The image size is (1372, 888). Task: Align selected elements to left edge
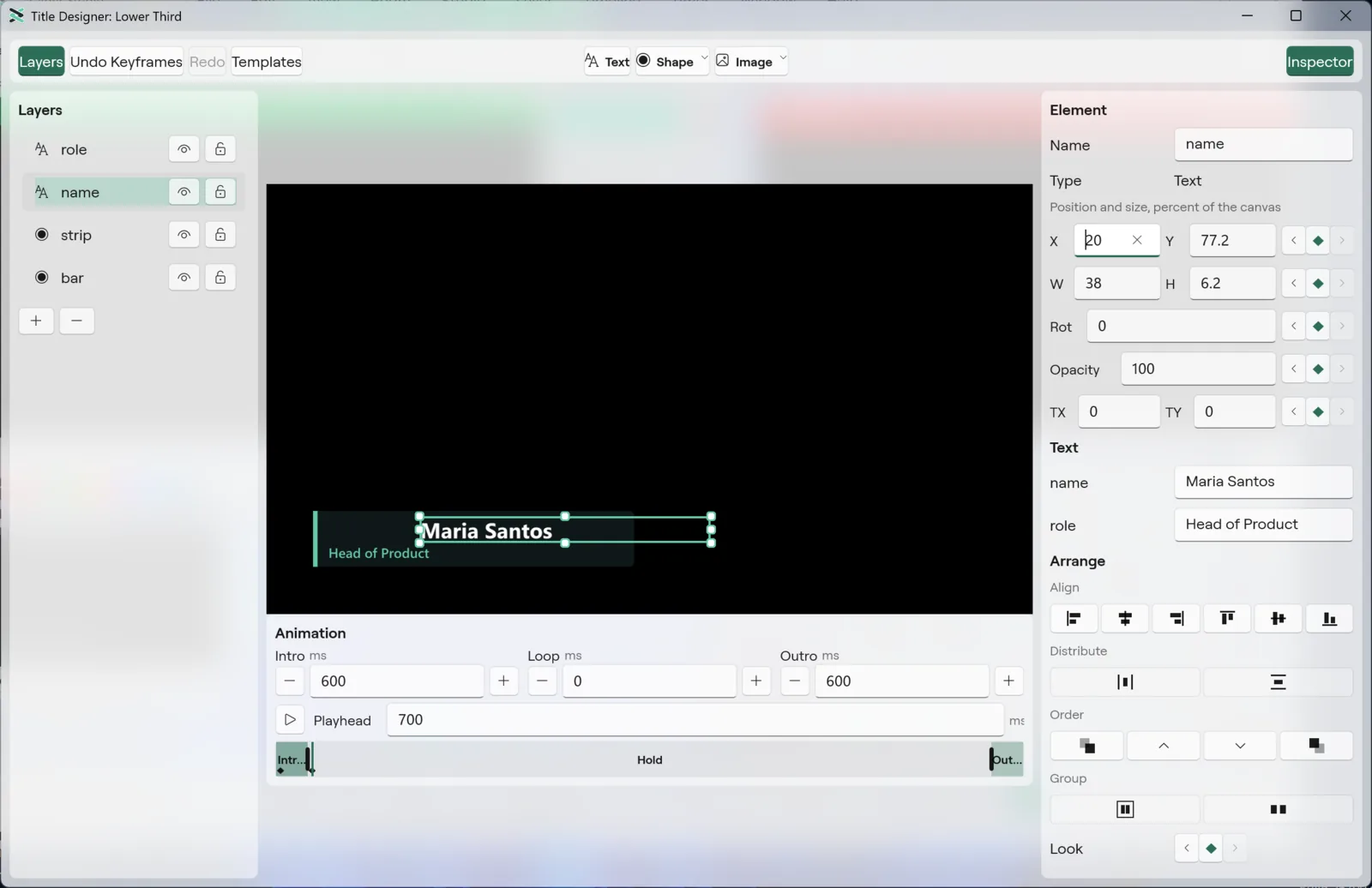pos(1074,618)
